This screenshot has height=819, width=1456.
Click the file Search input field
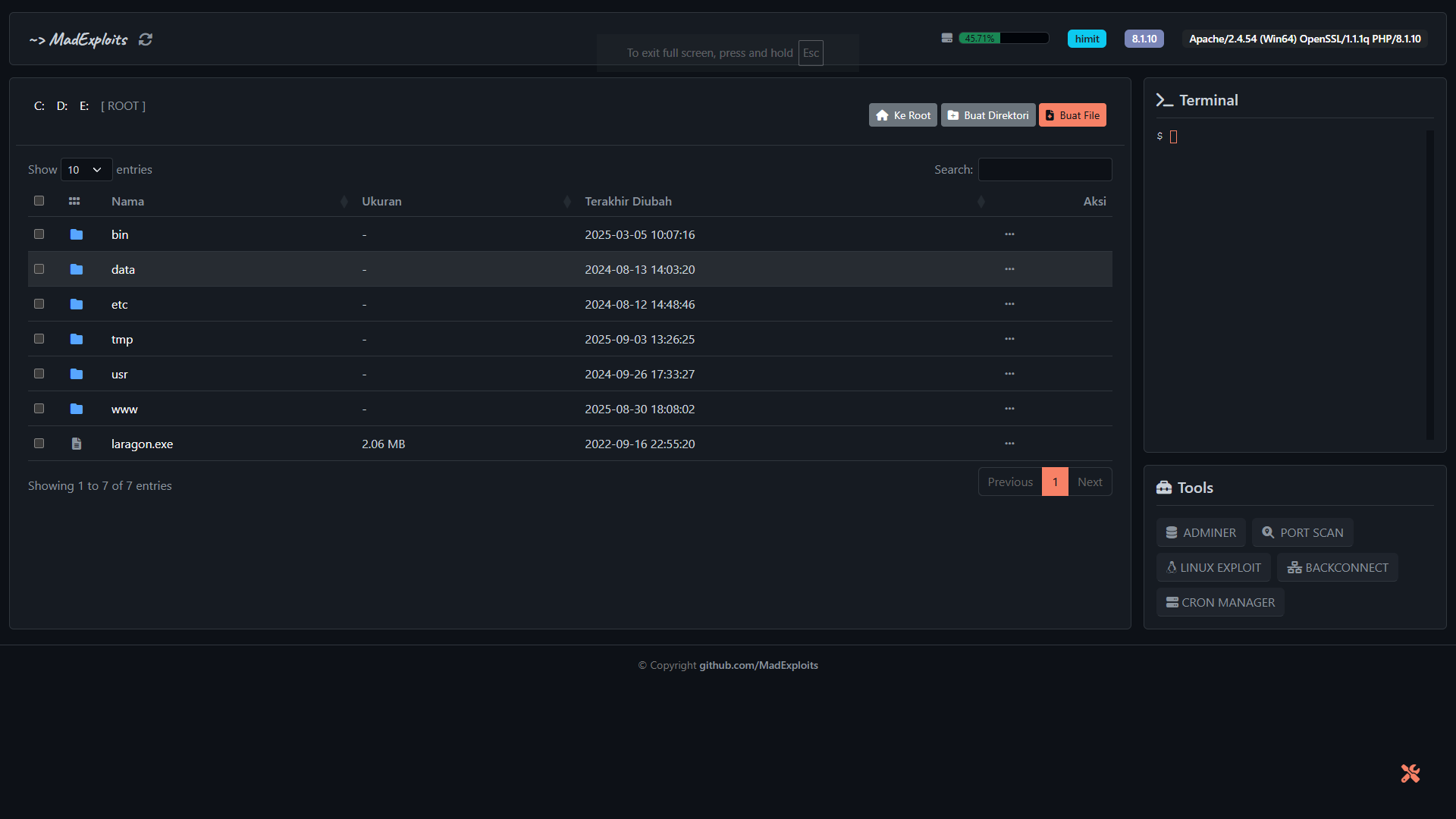tap(1044, 170)
